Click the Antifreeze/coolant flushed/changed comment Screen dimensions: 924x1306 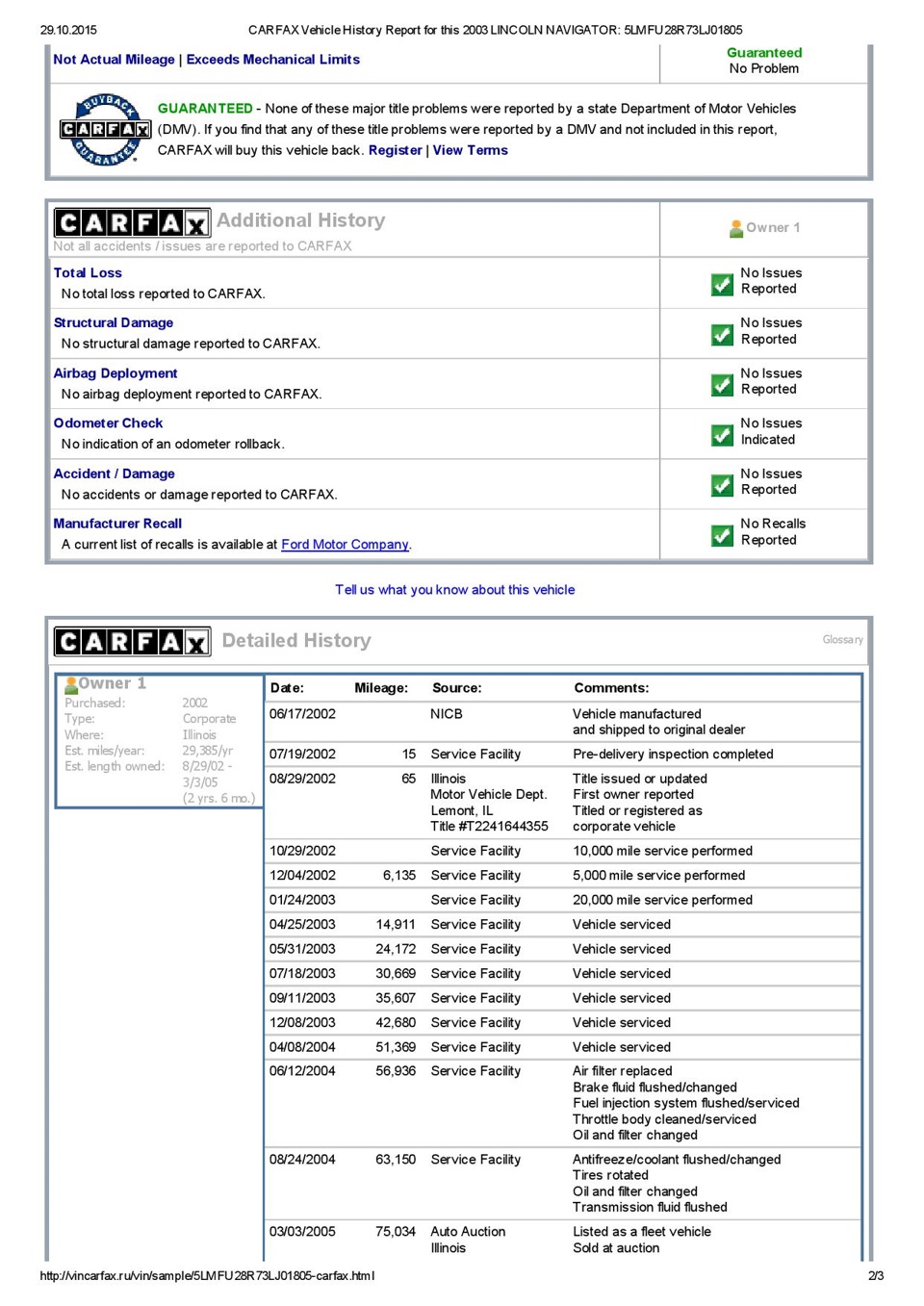coord(677,1160)
